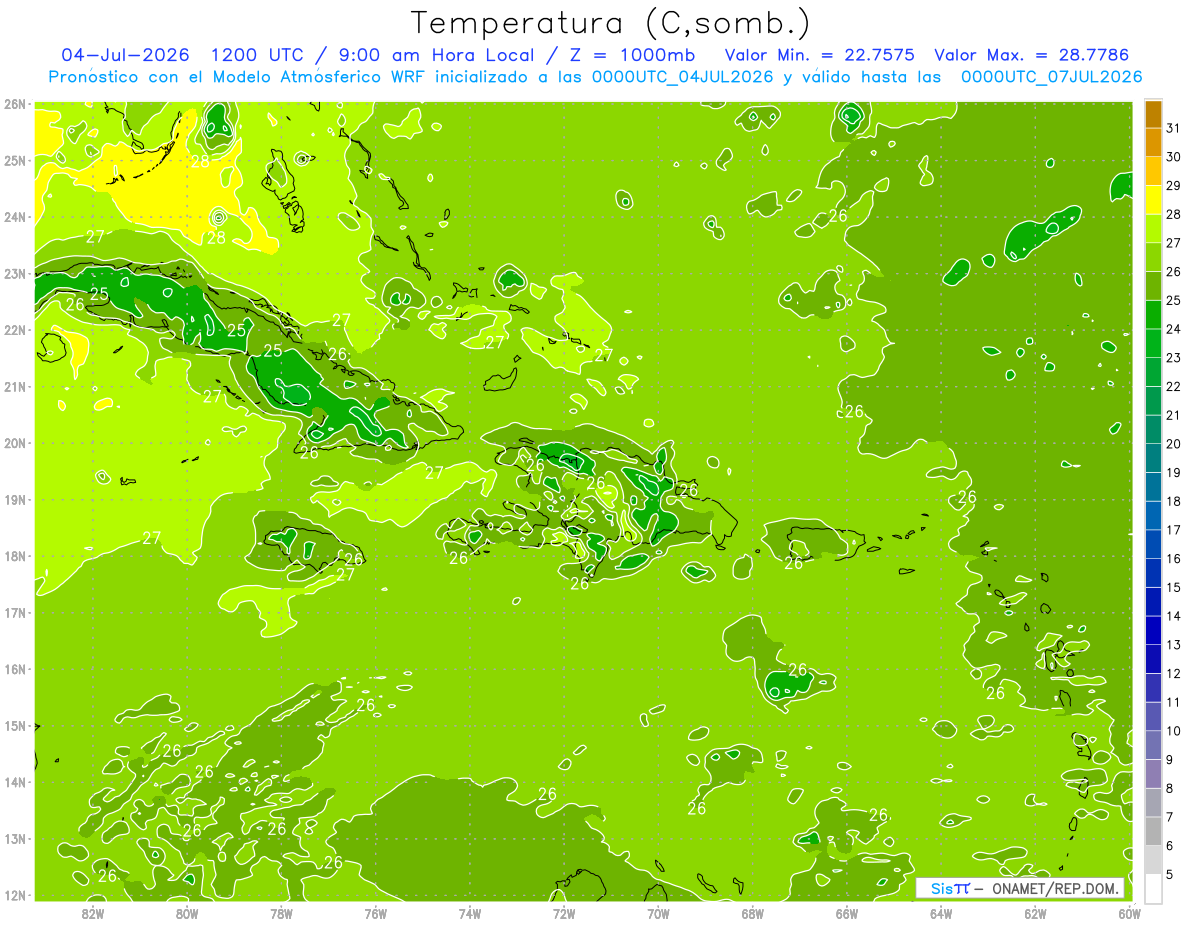Click the latitude axis label "21N"
This screenshot has height=927, width=1200.
[15, 386]
